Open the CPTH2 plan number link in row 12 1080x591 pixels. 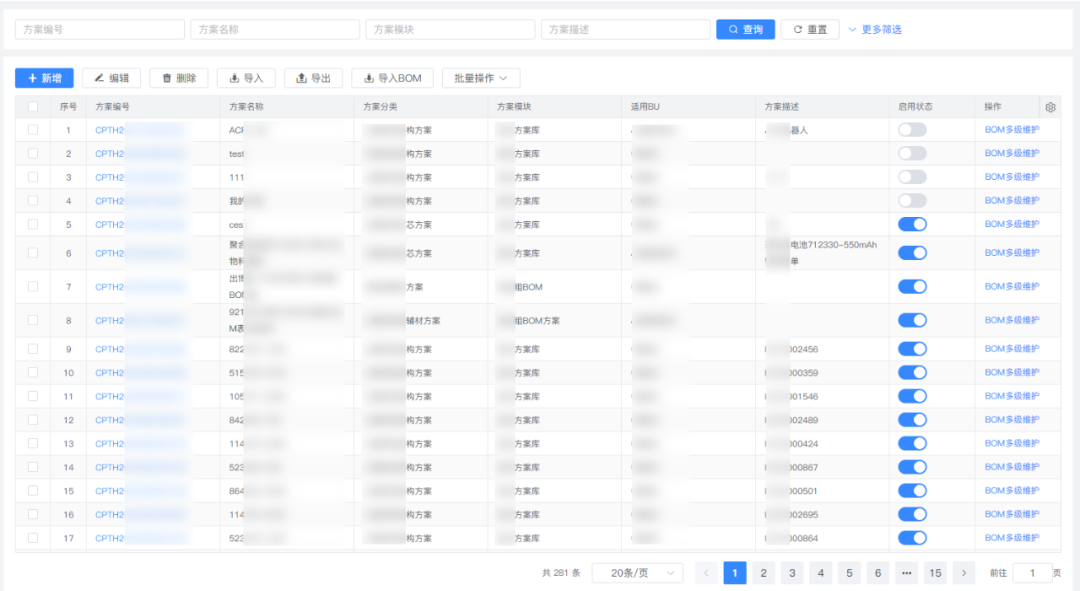[x=140, y=420]
